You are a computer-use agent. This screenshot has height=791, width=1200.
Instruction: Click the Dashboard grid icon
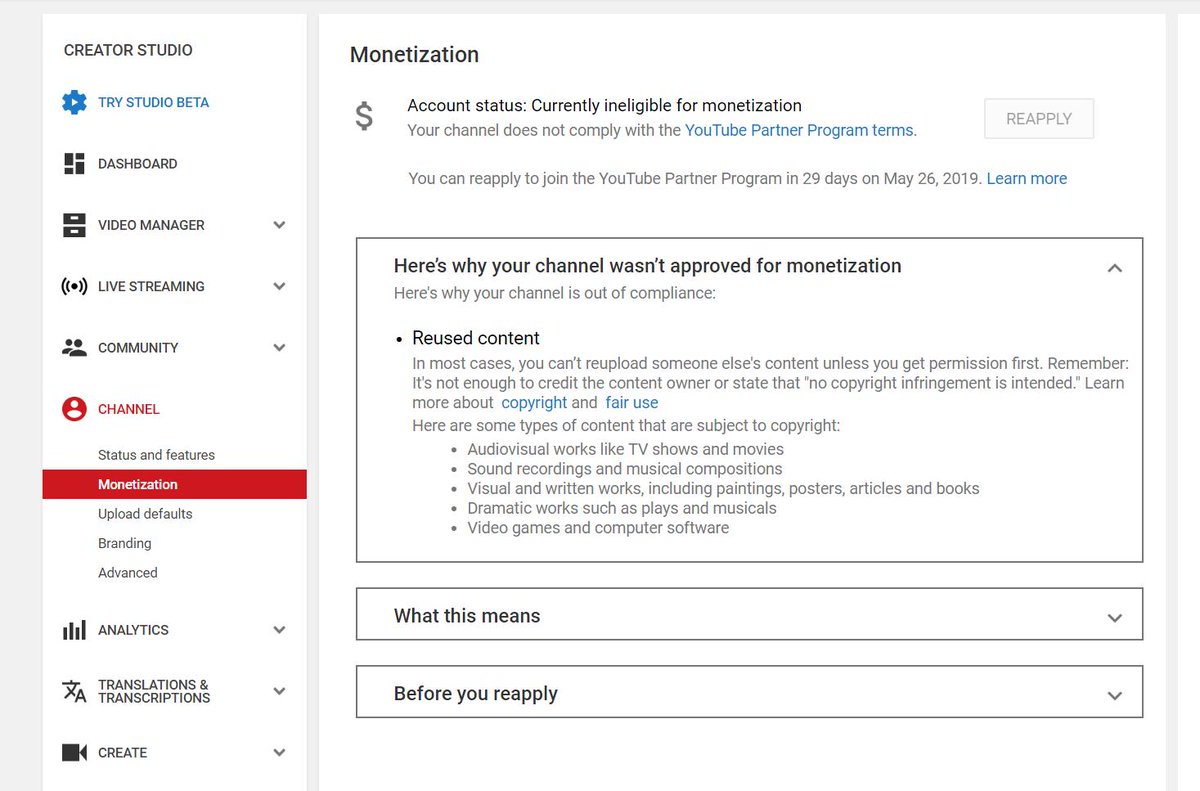click(x=74, y=164)
